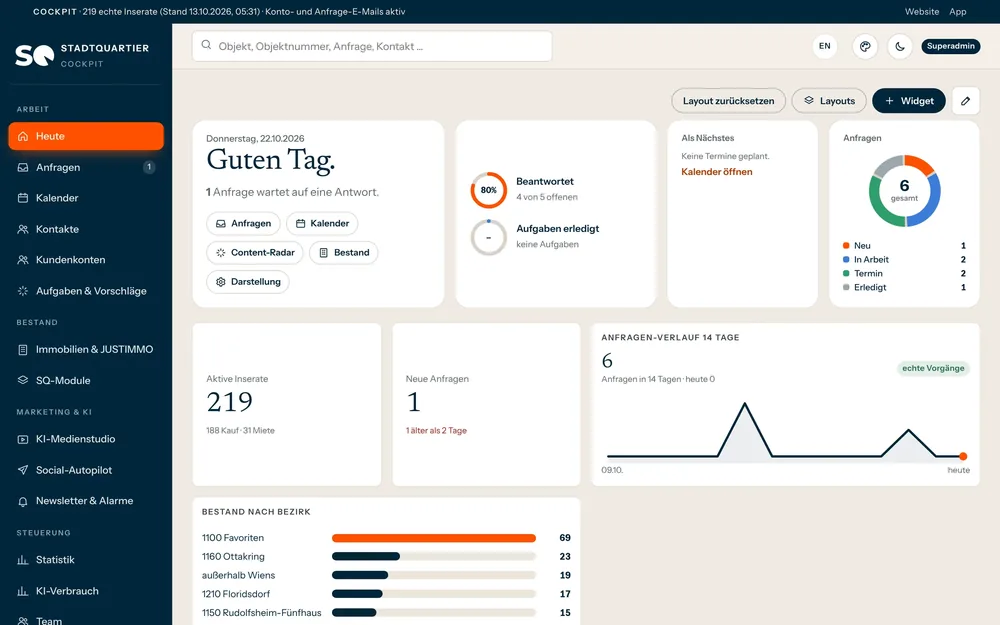The height and width of the screenshot is (625, 1000).
Task: Click the Darstellung settings chip
Action: pyautogui.click(x=248, y=282)
